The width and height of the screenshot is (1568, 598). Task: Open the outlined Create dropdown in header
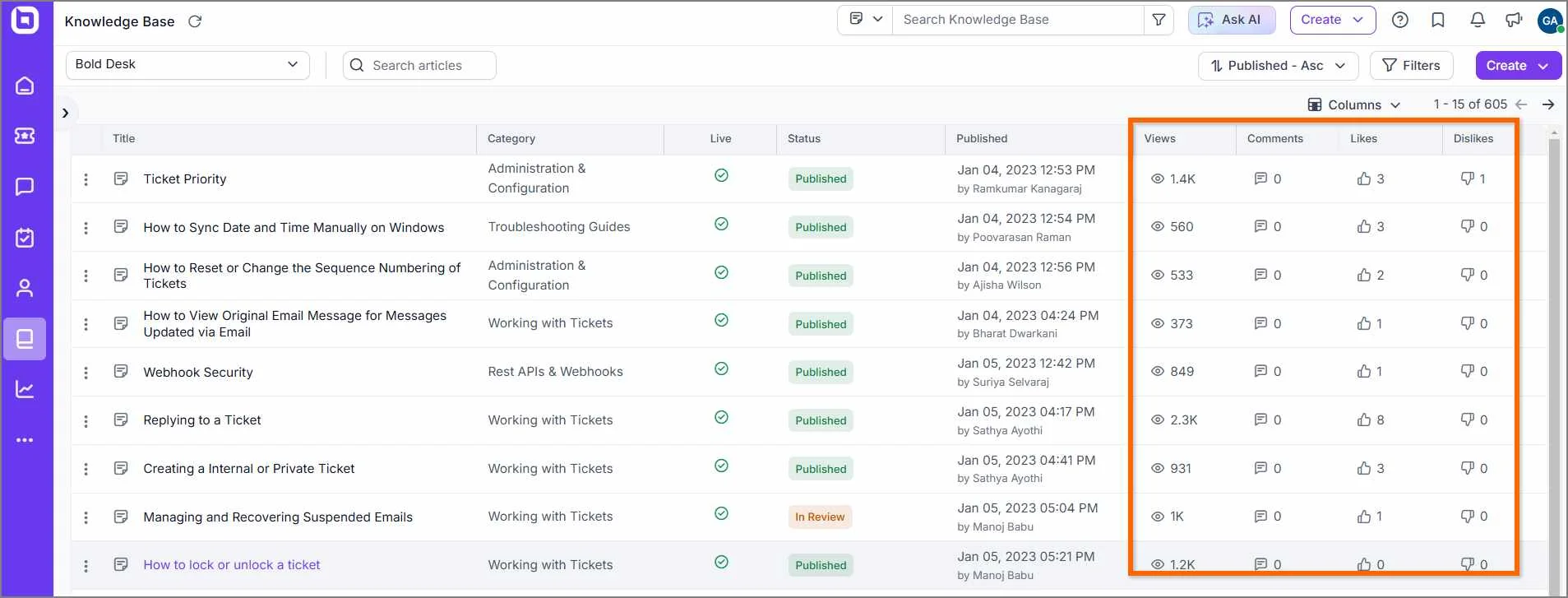pyautogui.click(x=1332, y=20)
